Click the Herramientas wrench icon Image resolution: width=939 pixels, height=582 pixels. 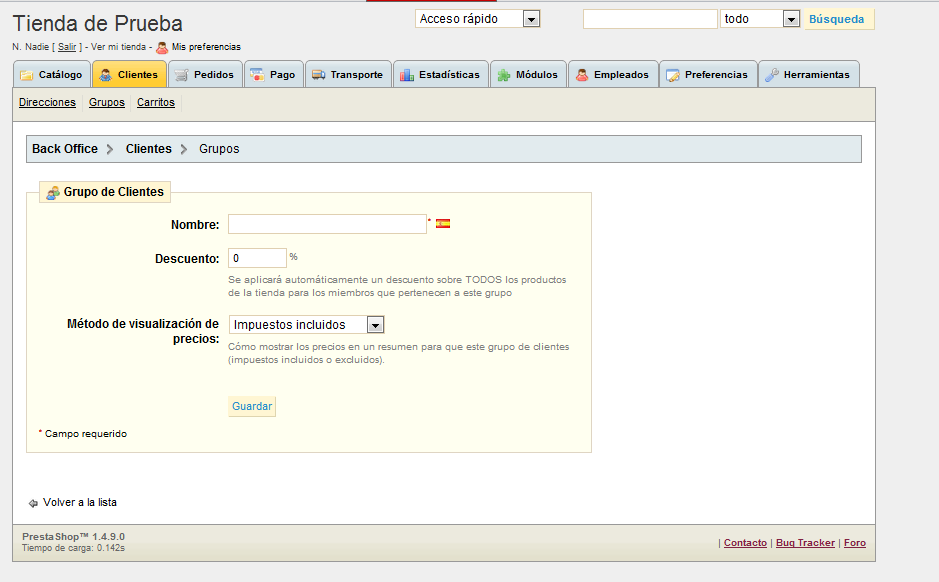771,75
